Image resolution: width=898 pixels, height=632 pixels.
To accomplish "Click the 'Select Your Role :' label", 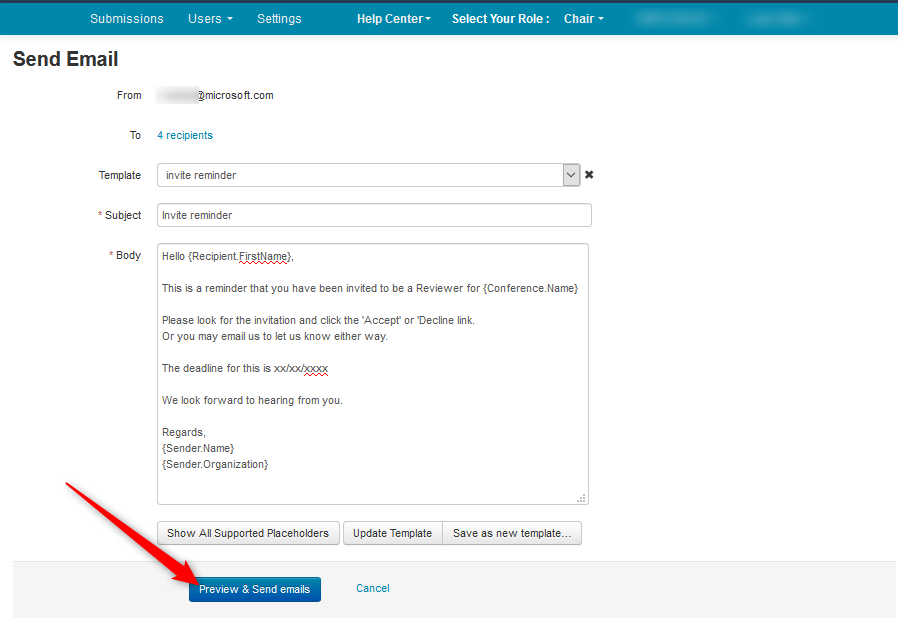I will pos(501,19).
